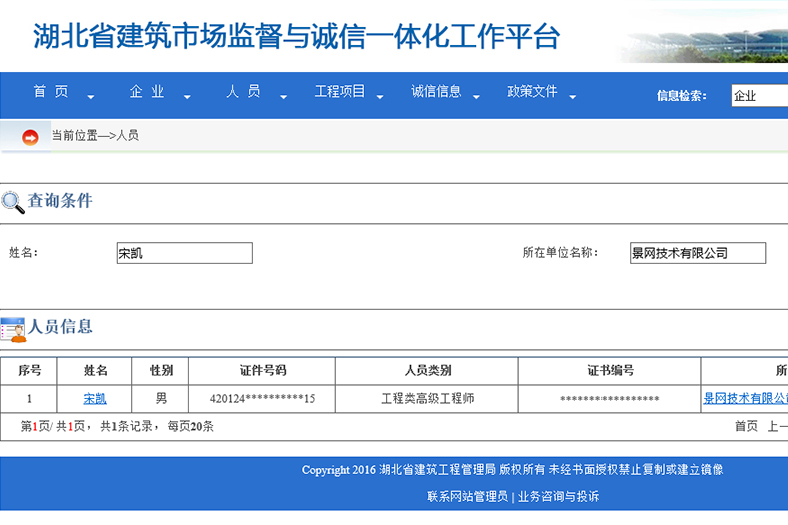788x525 pixels.
Task: Open the 工程项目 menu in navigation bar
Action: 340,92
